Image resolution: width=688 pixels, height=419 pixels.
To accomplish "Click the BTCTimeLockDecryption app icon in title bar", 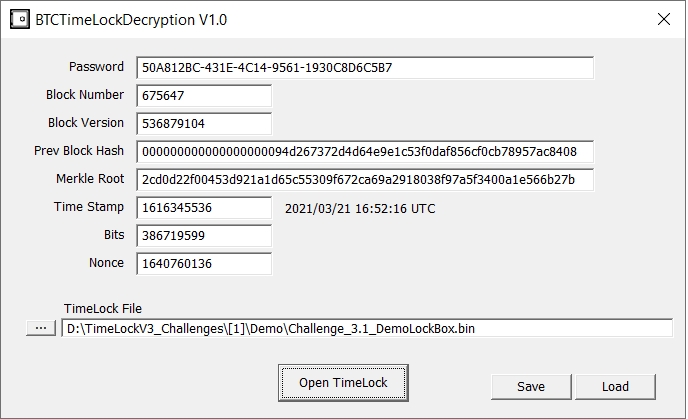I will (x=20, y=19).
